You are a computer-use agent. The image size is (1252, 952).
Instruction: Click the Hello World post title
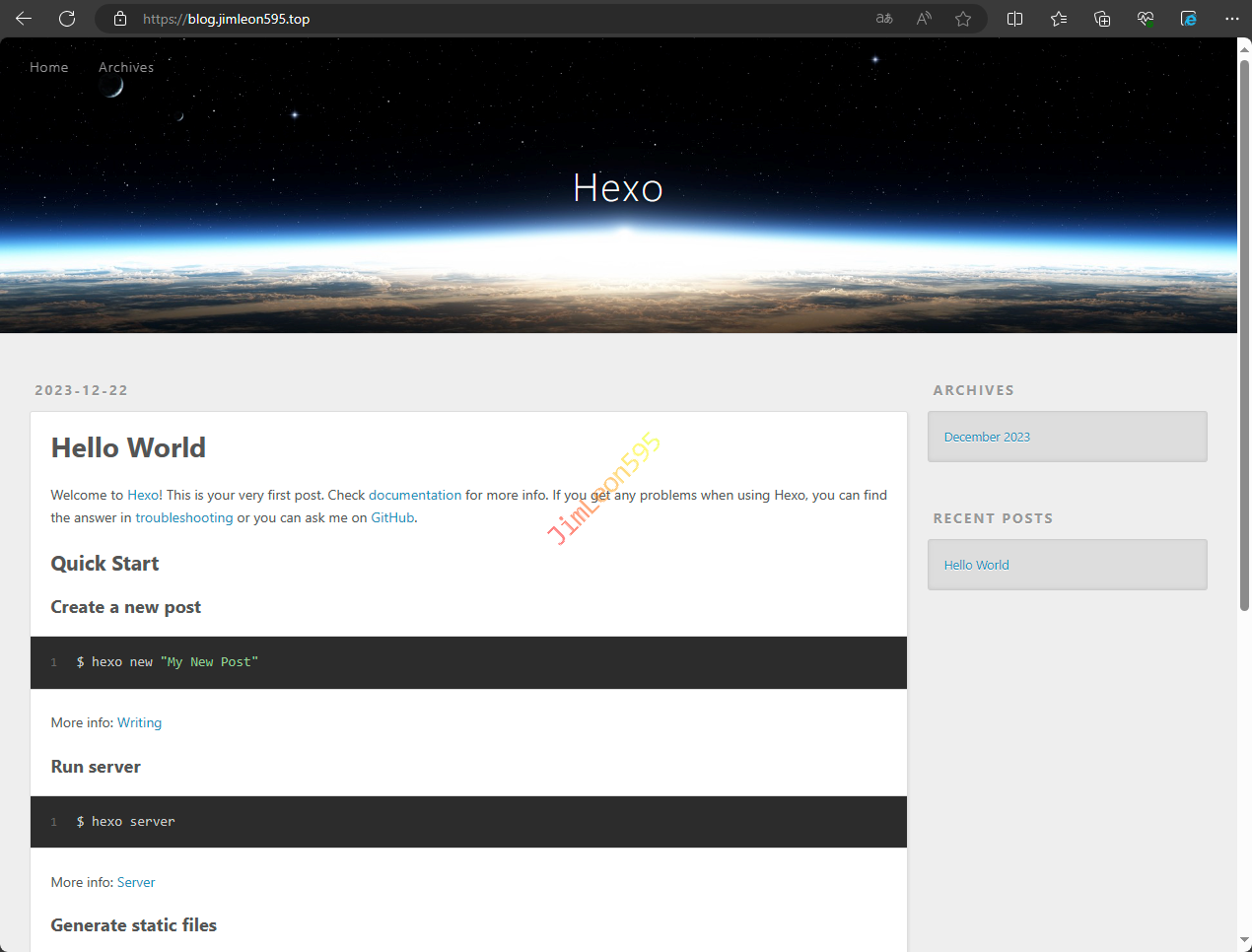click(x=128, y=448)
